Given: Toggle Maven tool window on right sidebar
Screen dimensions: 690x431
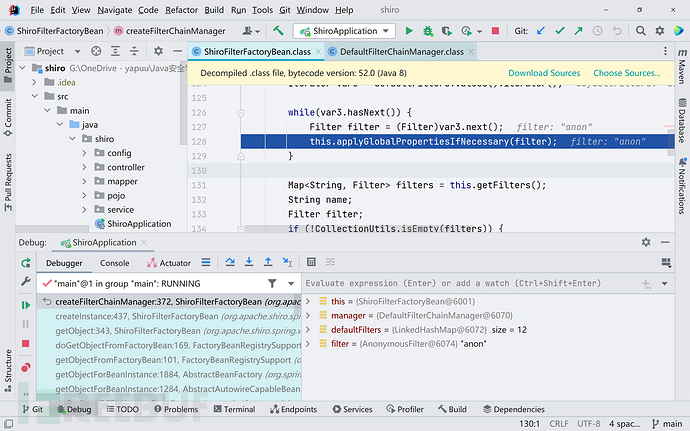Looking at the screenshot, I should click(682, 66).
